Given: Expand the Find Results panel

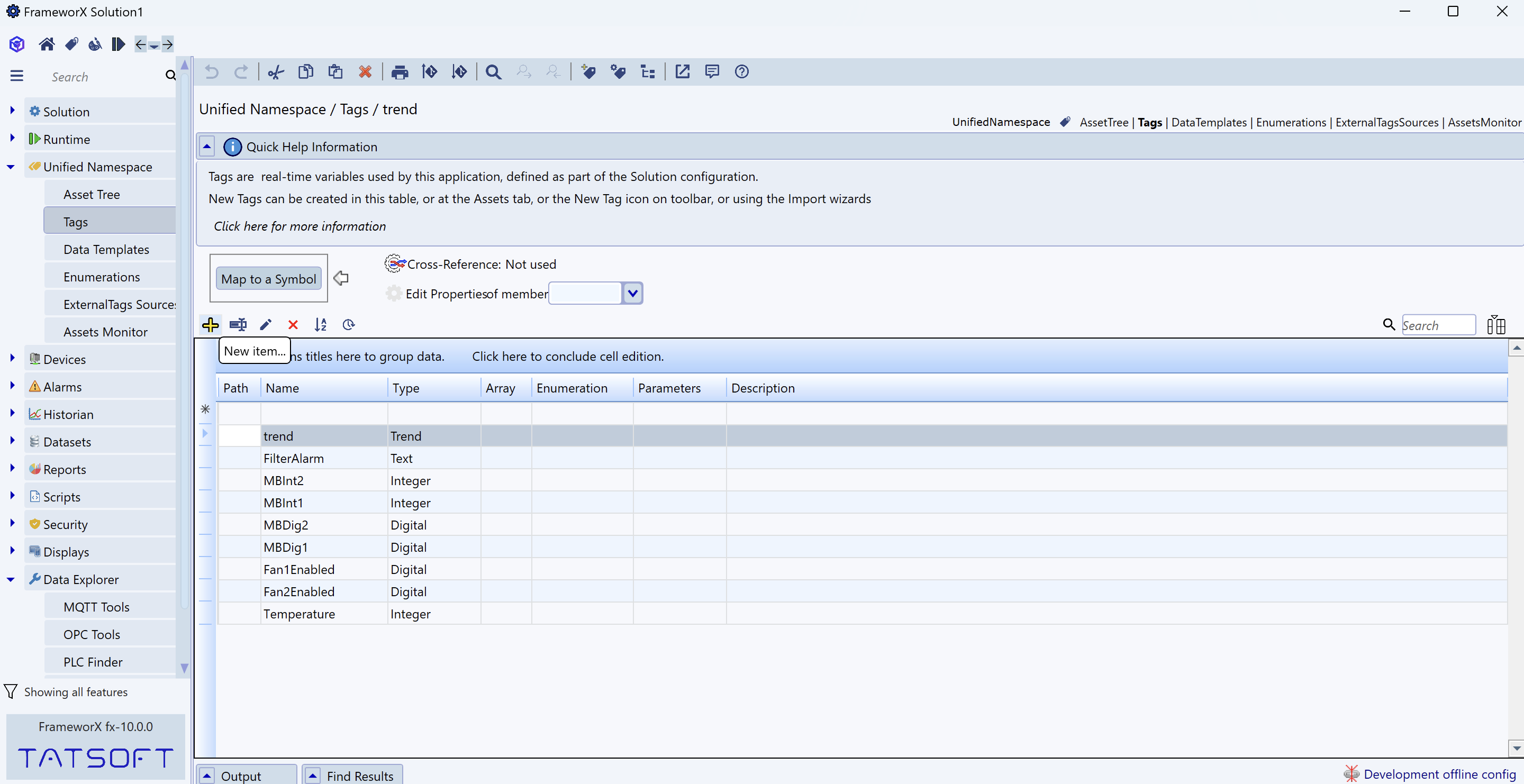Looking at the screenshot, I should coord(313,775).
